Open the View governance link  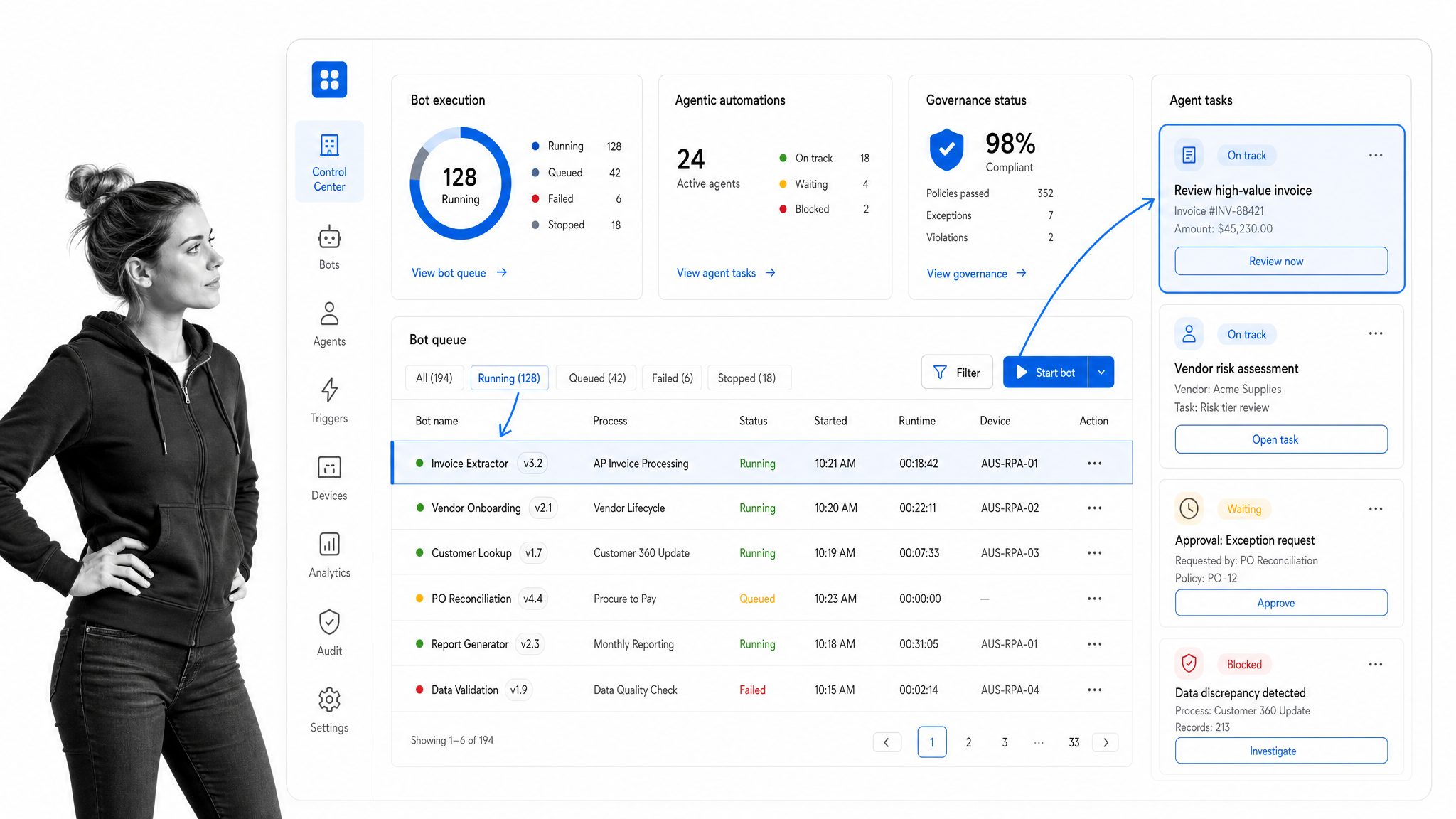[977, 274]
